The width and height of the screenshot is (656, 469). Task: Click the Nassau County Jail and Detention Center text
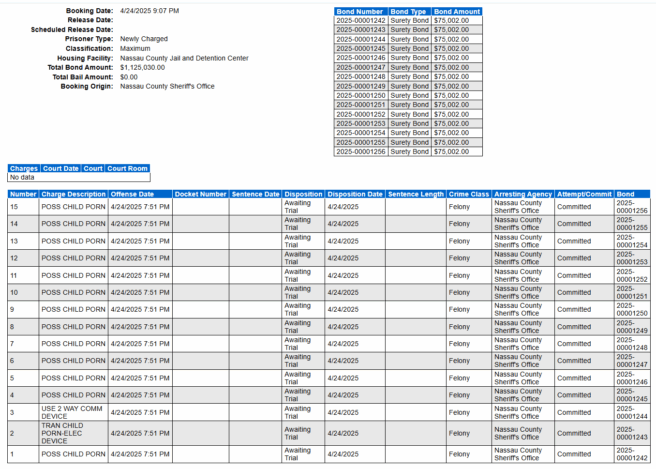pyautogui.click(x=184, y=58)
